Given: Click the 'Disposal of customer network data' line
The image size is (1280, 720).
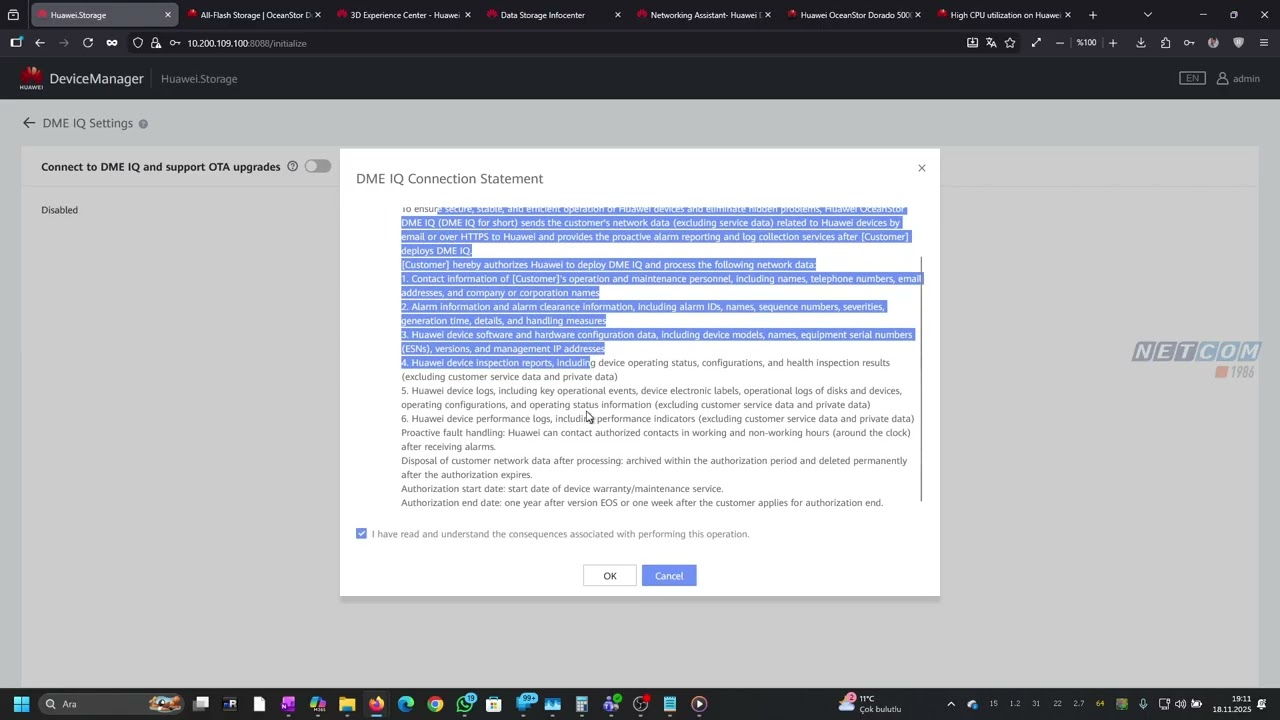Looking at the screenshot, I should click(x=654, y=468).
